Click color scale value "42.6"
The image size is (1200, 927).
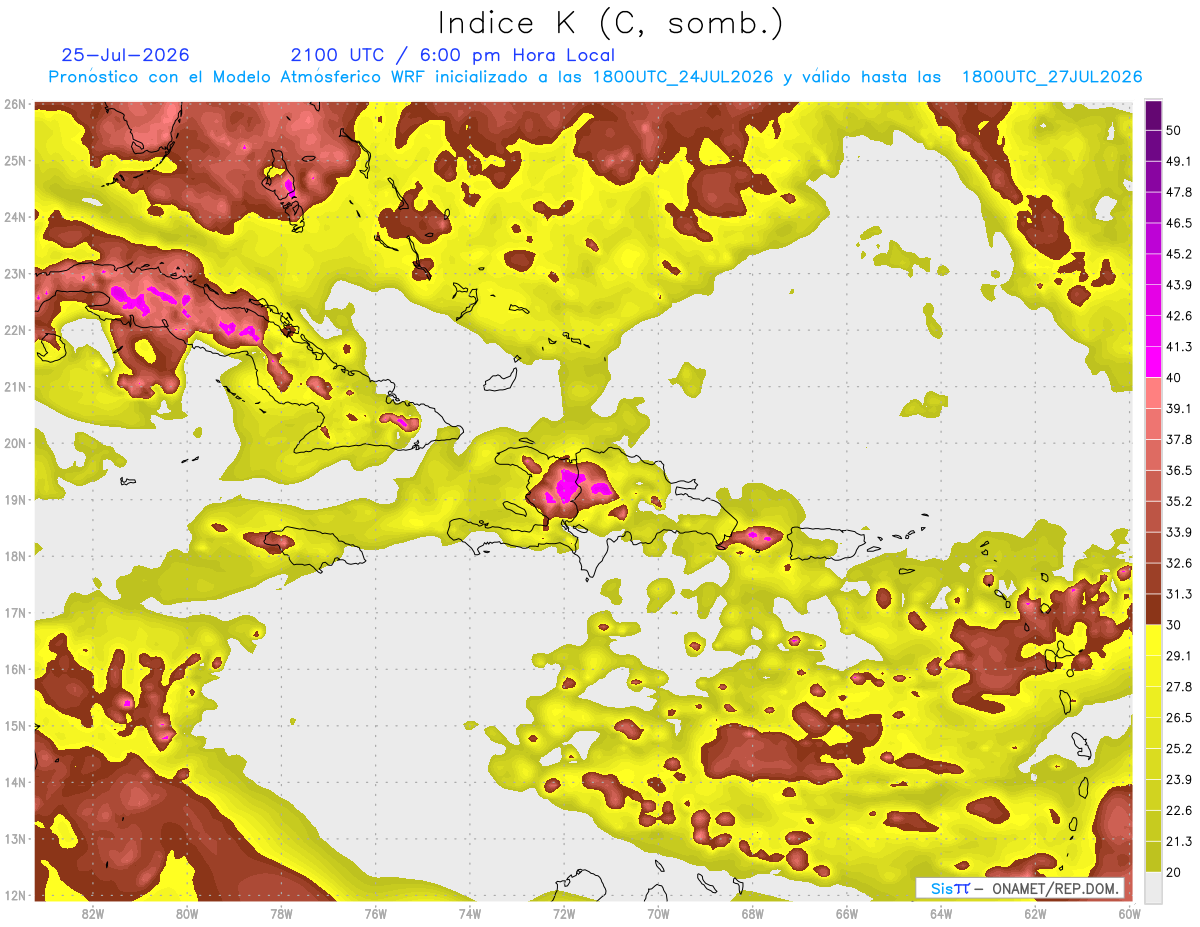pos(1180,316)
